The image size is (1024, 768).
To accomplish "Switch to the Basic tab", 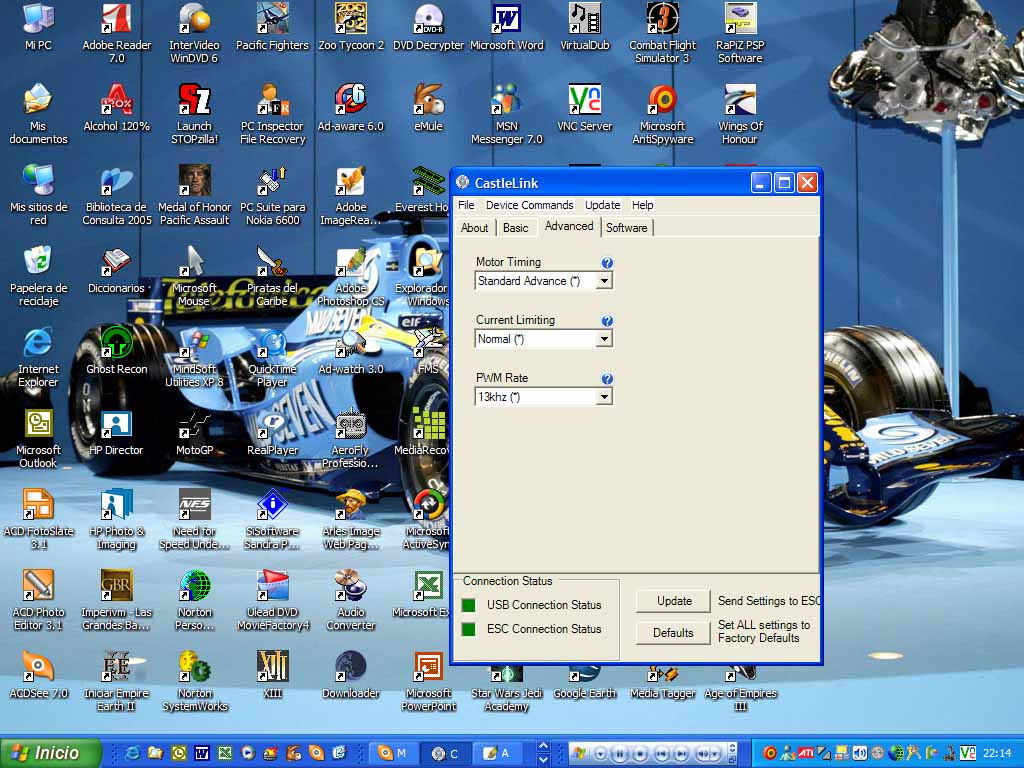I will click(515, 228).
